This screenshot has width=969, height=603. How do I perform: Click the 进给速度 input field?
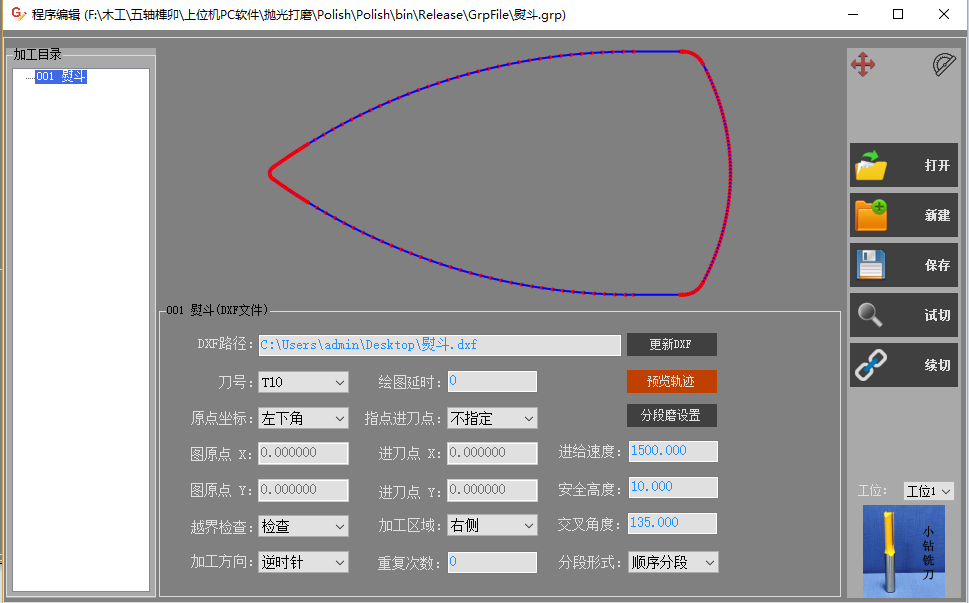point(673,451)
